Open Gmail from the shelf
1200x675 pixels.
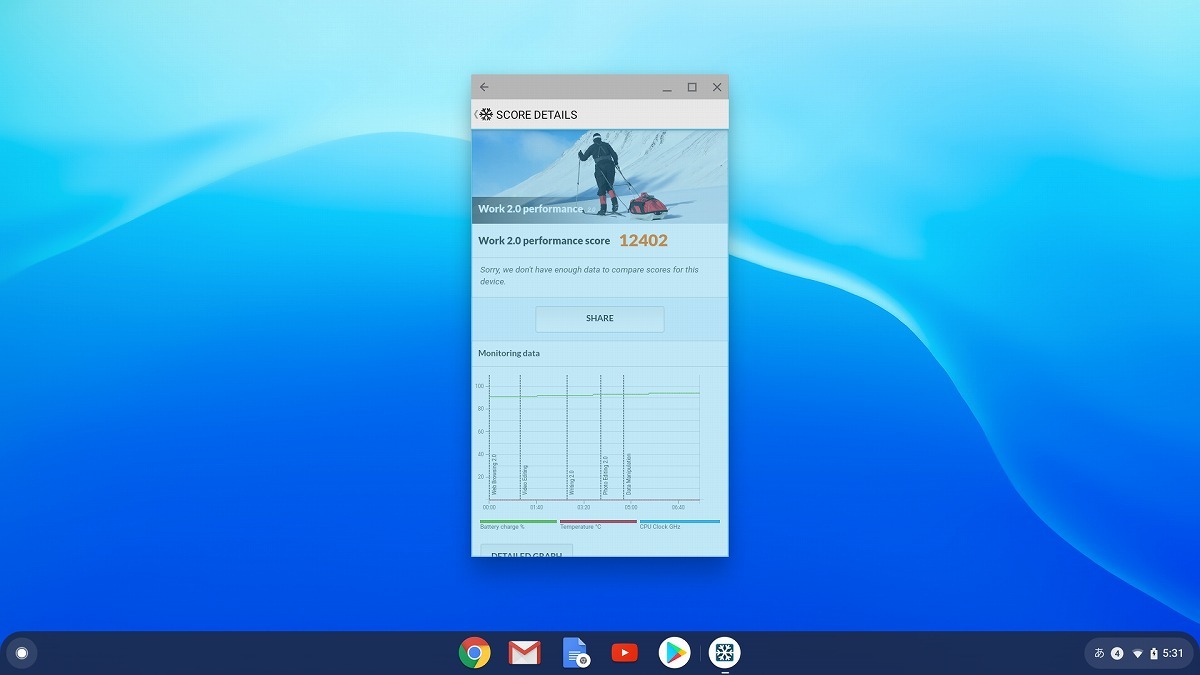coord(524,653)
